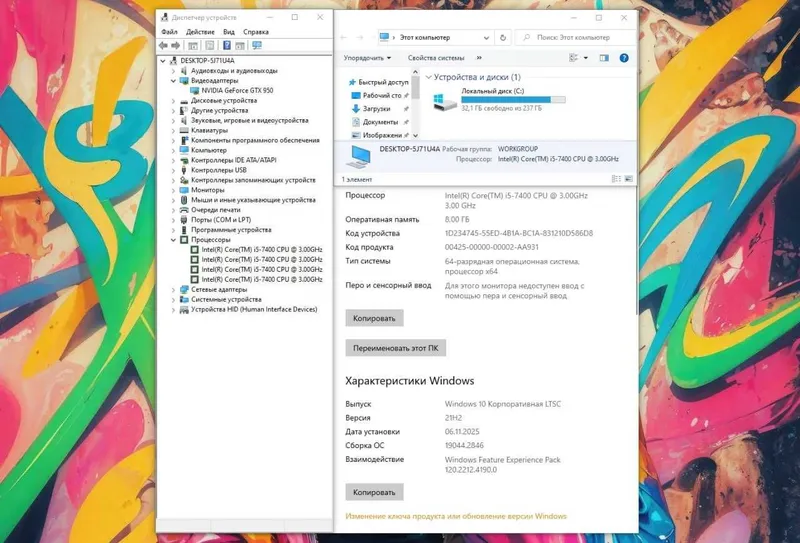
Task: Show more commands with » chevron in Explorer
Action: (x=479, y=58)
